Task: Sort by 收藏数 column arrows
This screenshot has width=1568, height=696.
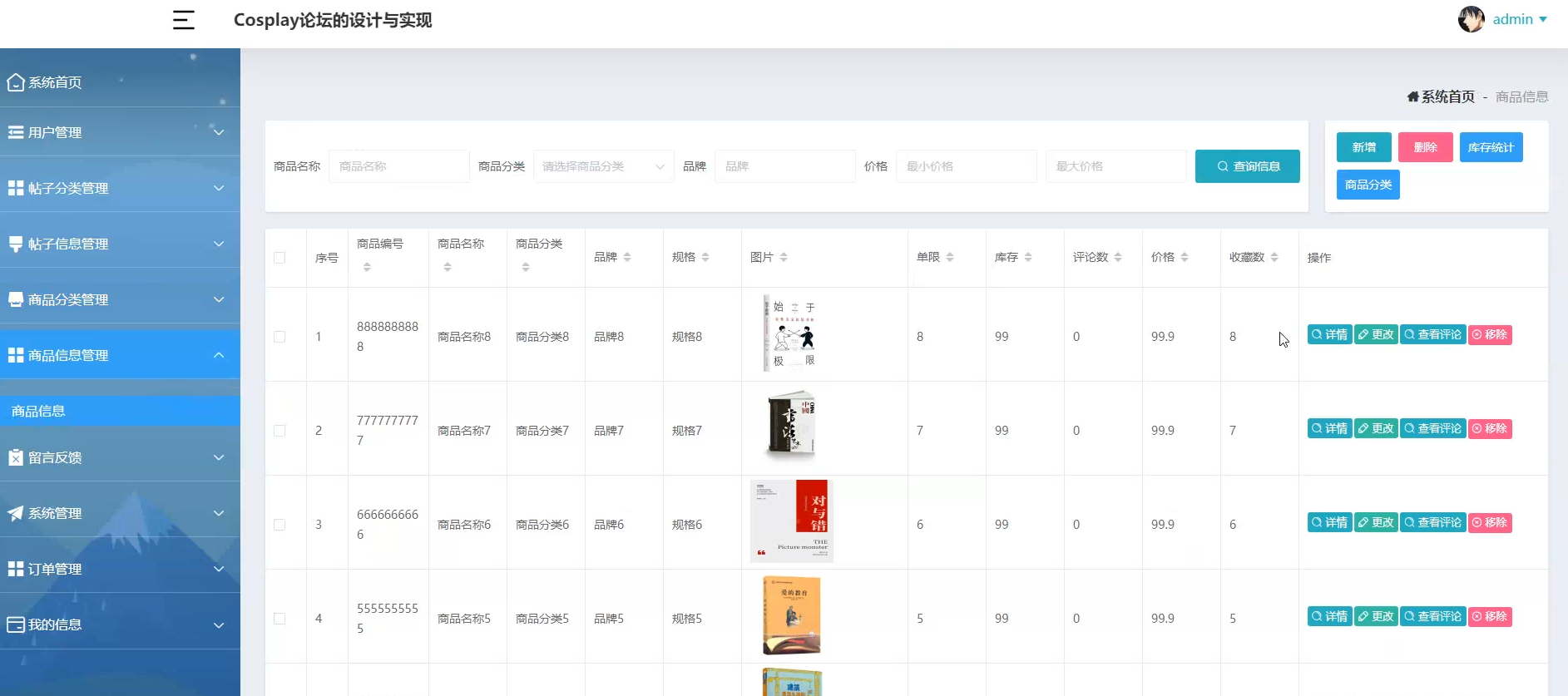Action: (1274, 258)
